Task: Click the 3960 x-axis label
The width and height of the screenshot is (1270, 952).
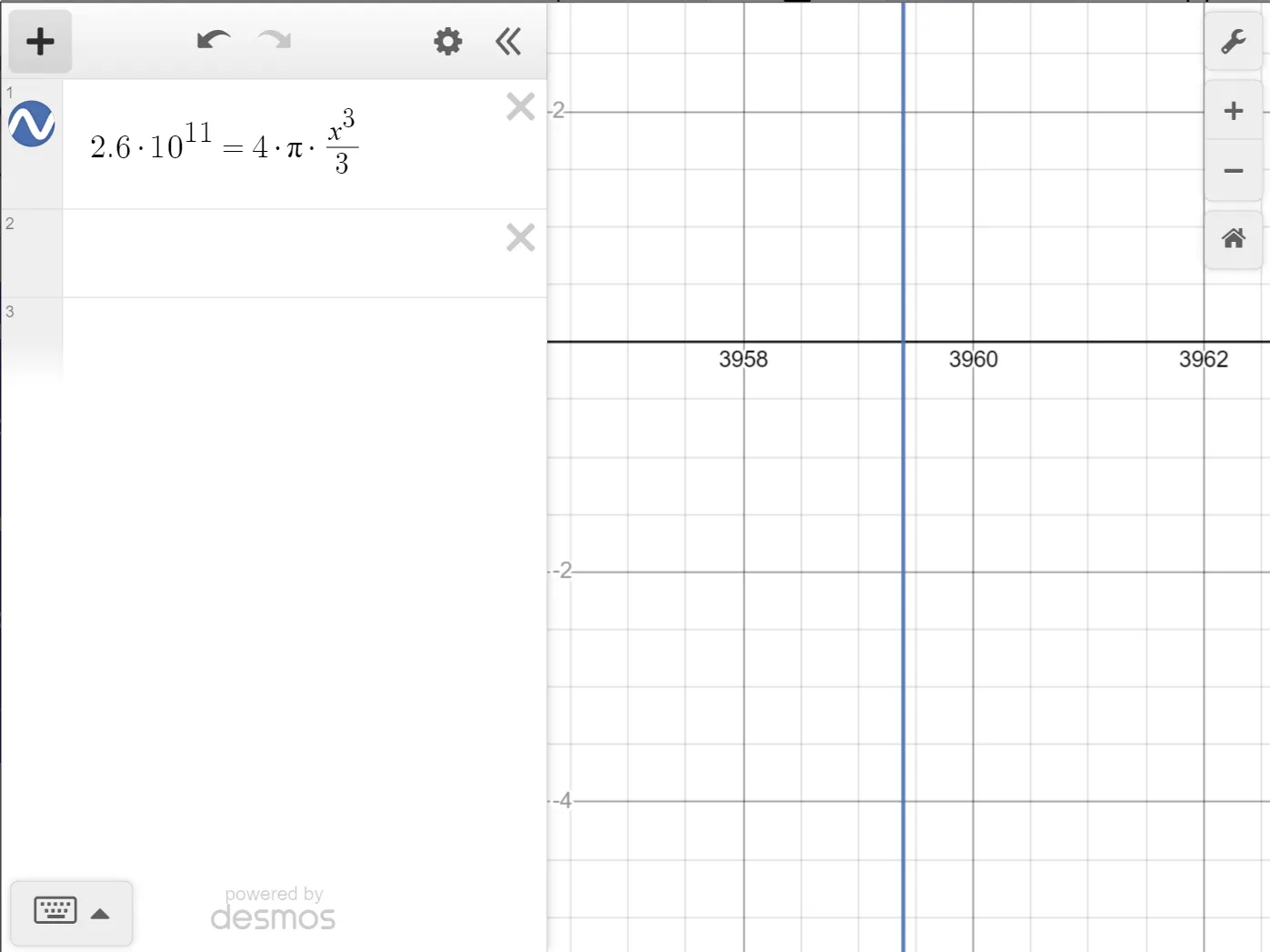Action: 974,359
